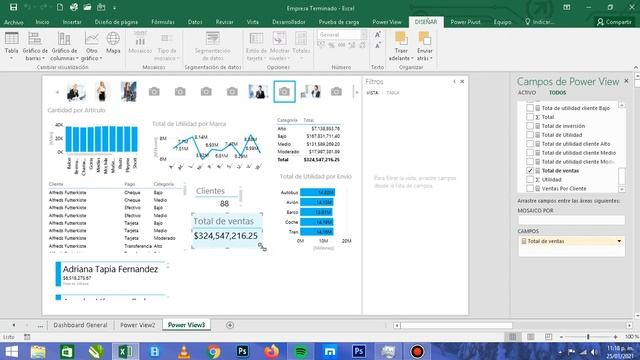
Task: Switch to the Power Pivot ribbon tab
Action: pos(465,22)
